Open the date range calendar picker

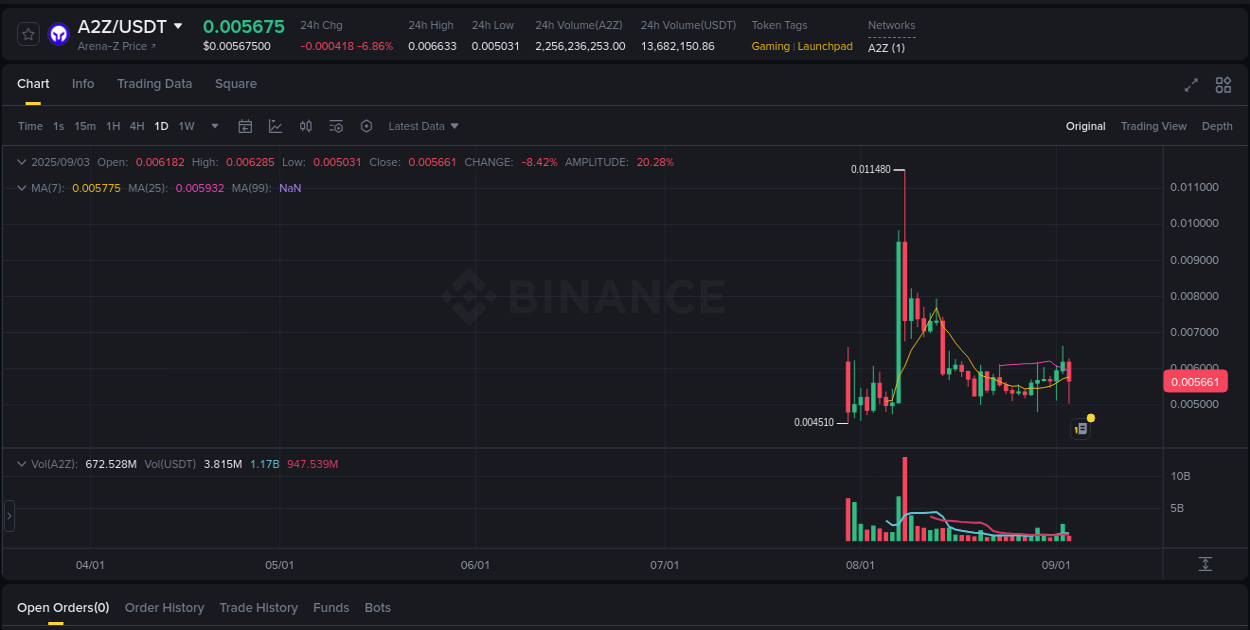[x=245, y=126]
